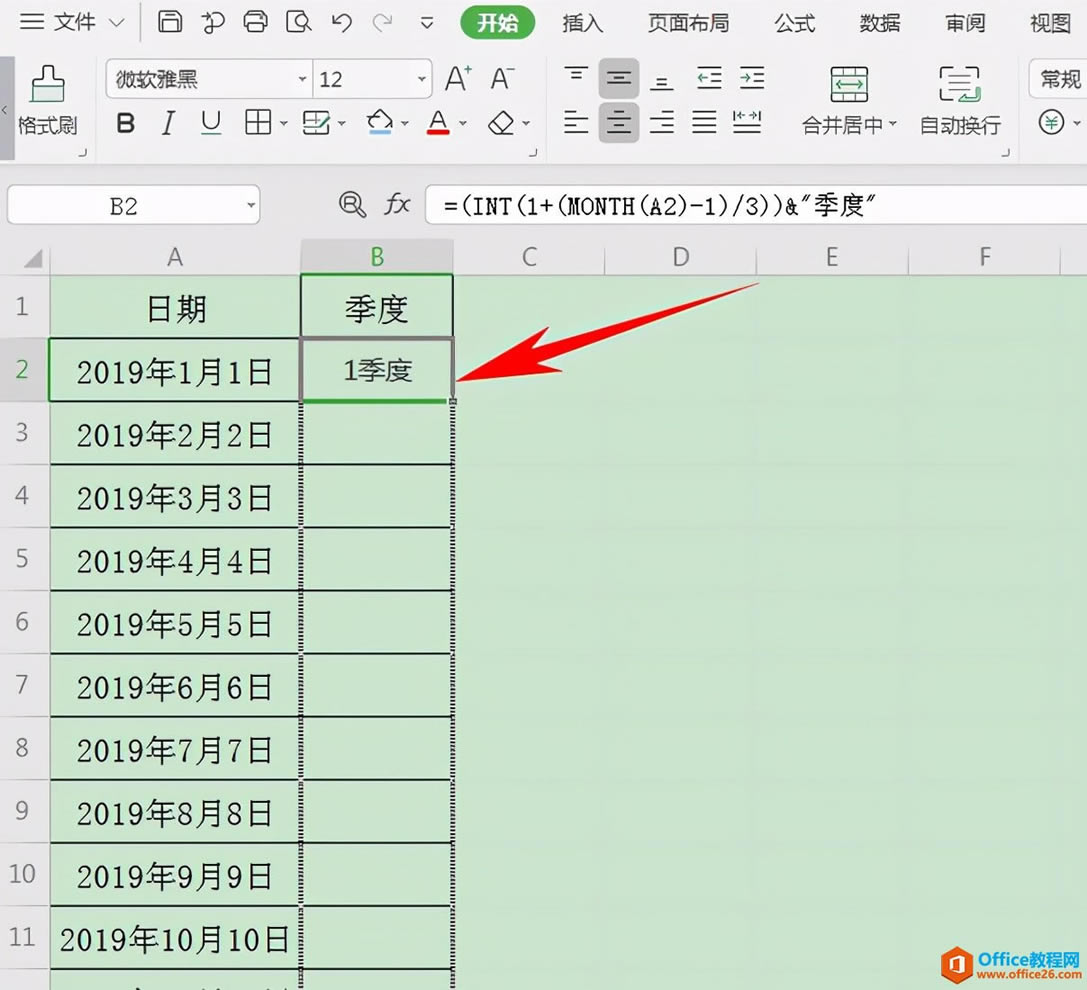This screenshot has height=990, width=1087.
Task: Toggle Bold formatting
Action: (125, 123)
